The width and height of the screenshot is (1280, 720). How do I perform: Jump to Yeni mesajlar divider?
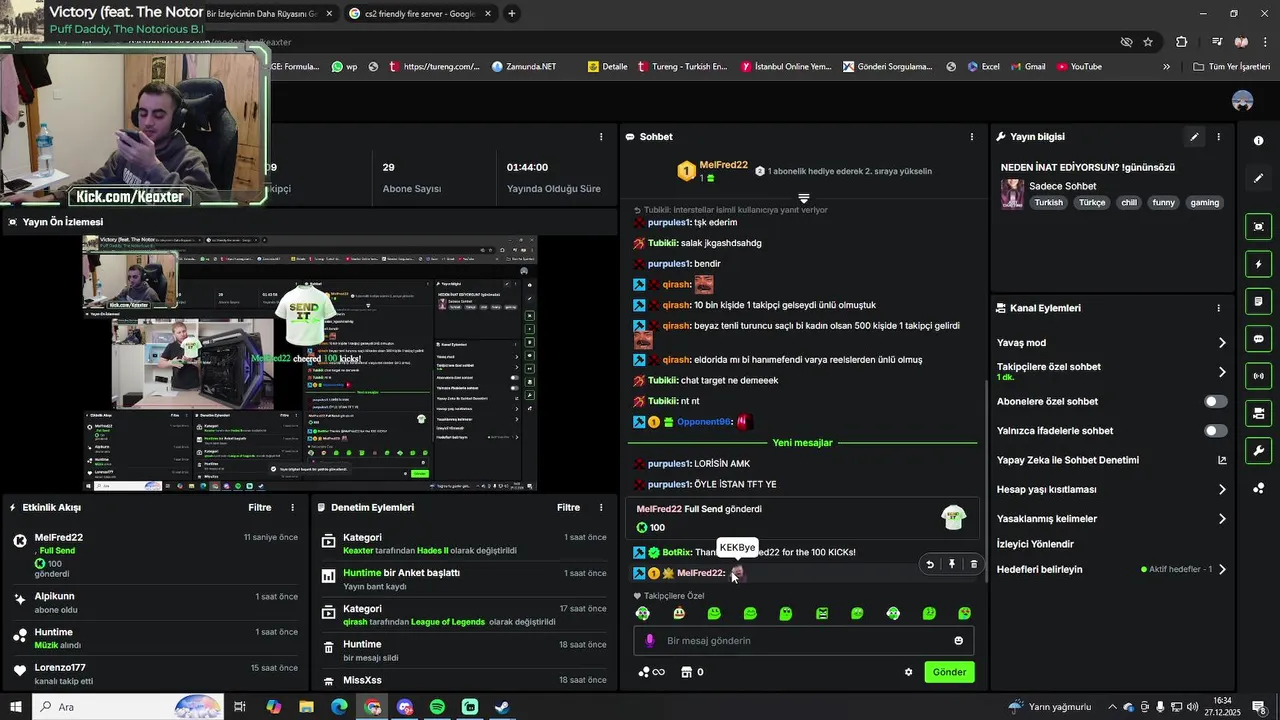802,443
